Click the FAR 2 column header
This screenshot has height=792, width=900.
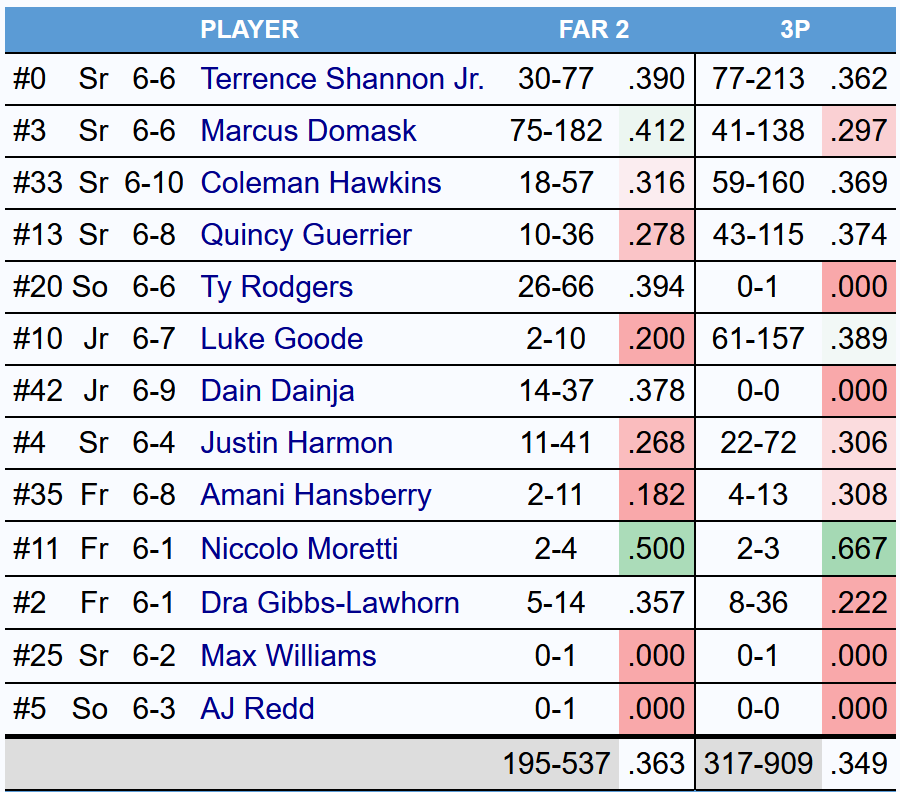594,29
